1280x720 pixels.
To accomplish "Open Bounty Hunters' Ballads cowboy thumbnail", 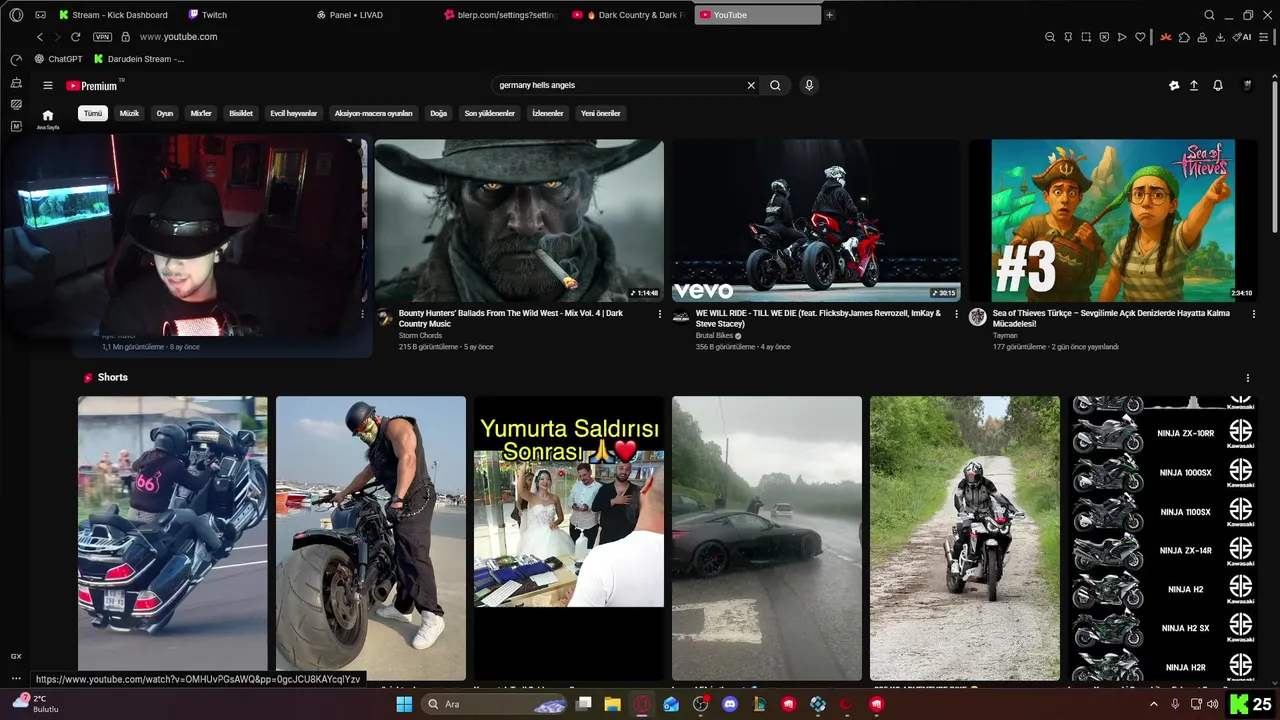I will [519, 220].
